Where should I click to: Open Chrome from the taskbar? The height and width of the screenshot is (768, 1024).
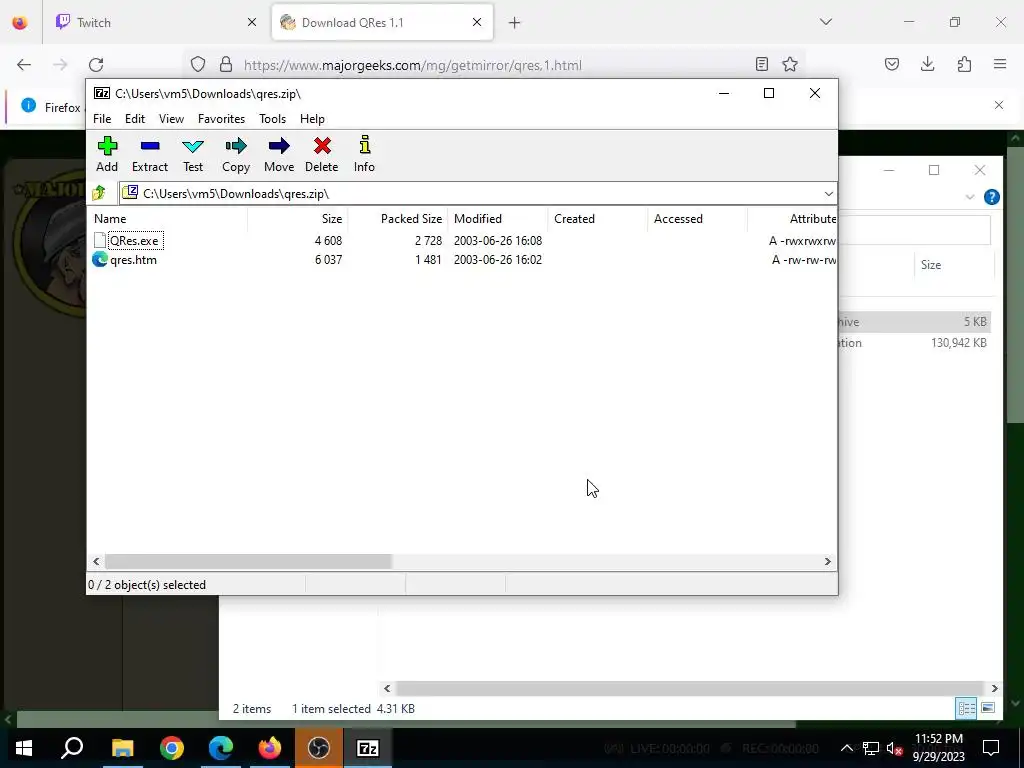[172, 748]
